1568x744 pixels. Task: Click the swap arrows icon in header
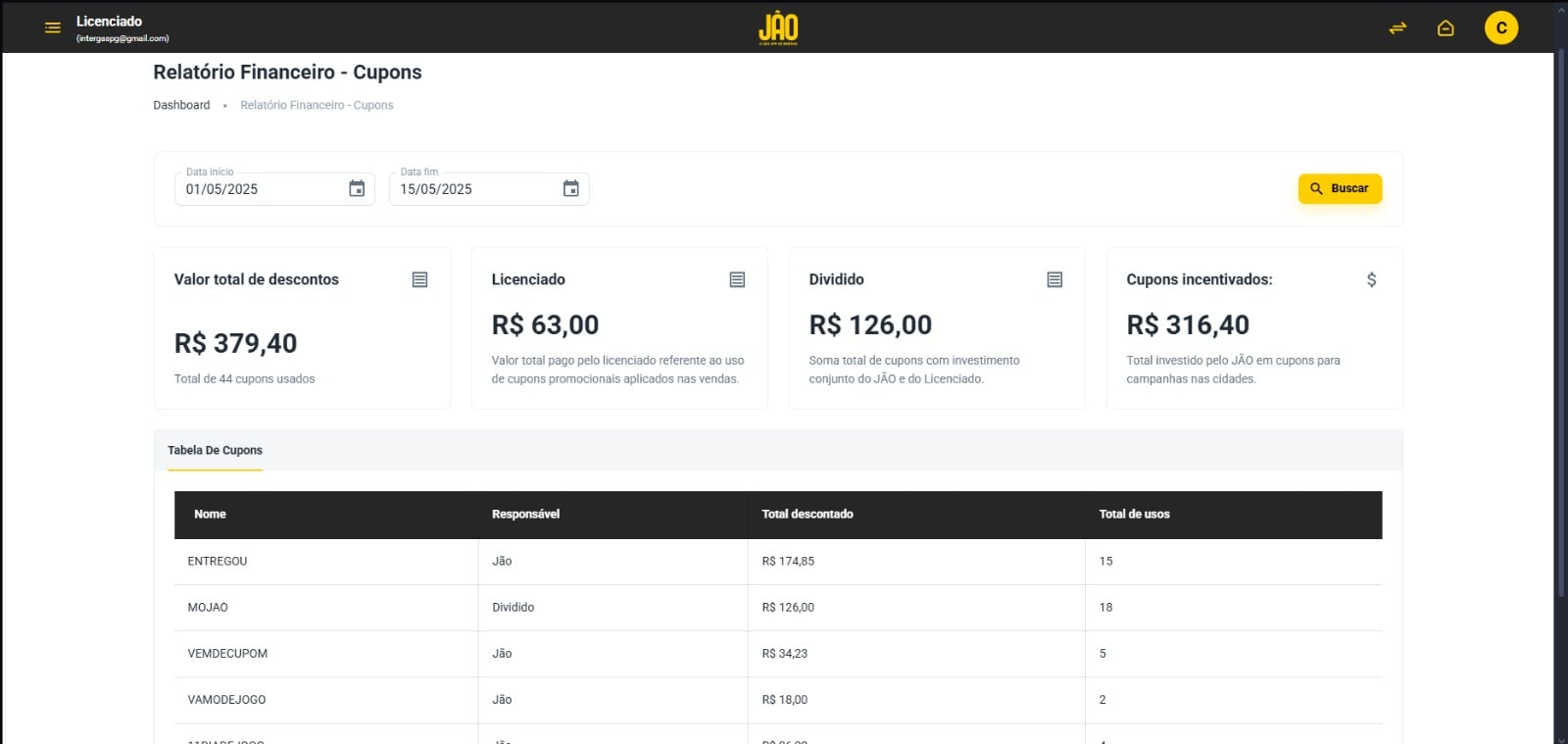tap(1397, 28)
